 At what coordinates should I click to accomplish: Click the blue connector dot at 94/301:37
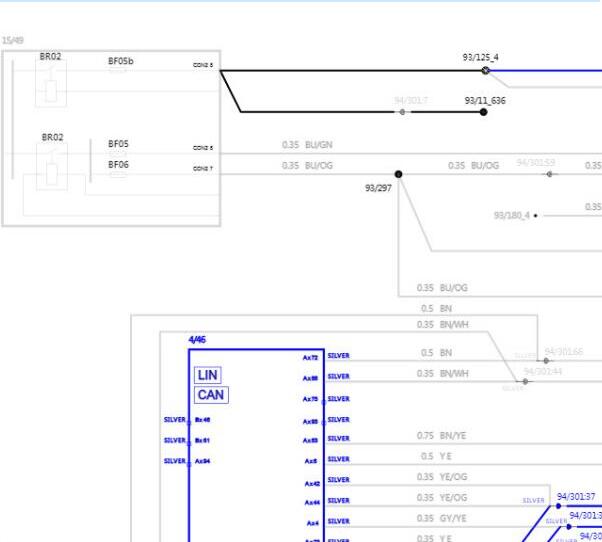pos(558,506)
